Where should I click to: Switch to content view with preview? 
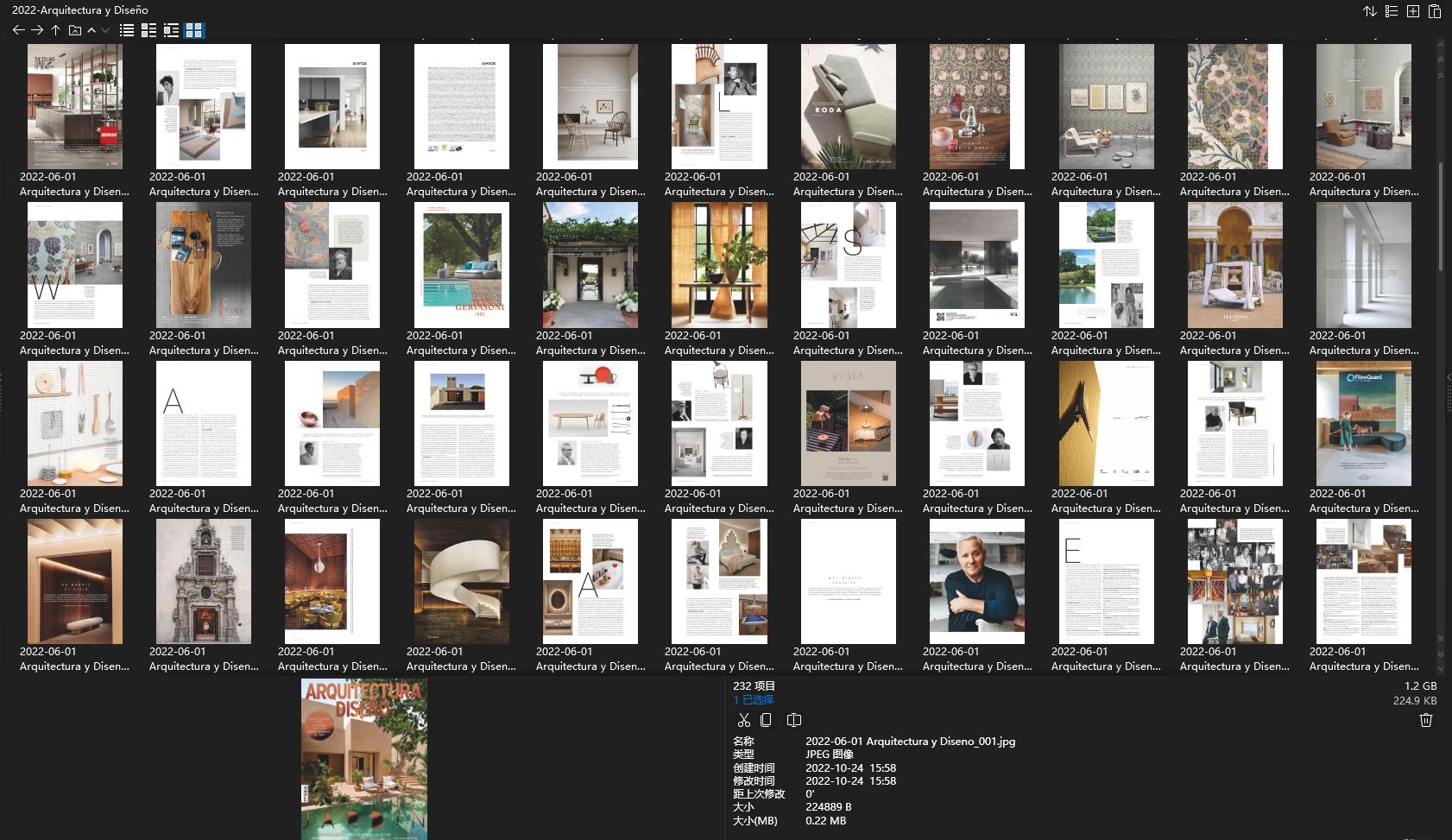click(173, 30)
